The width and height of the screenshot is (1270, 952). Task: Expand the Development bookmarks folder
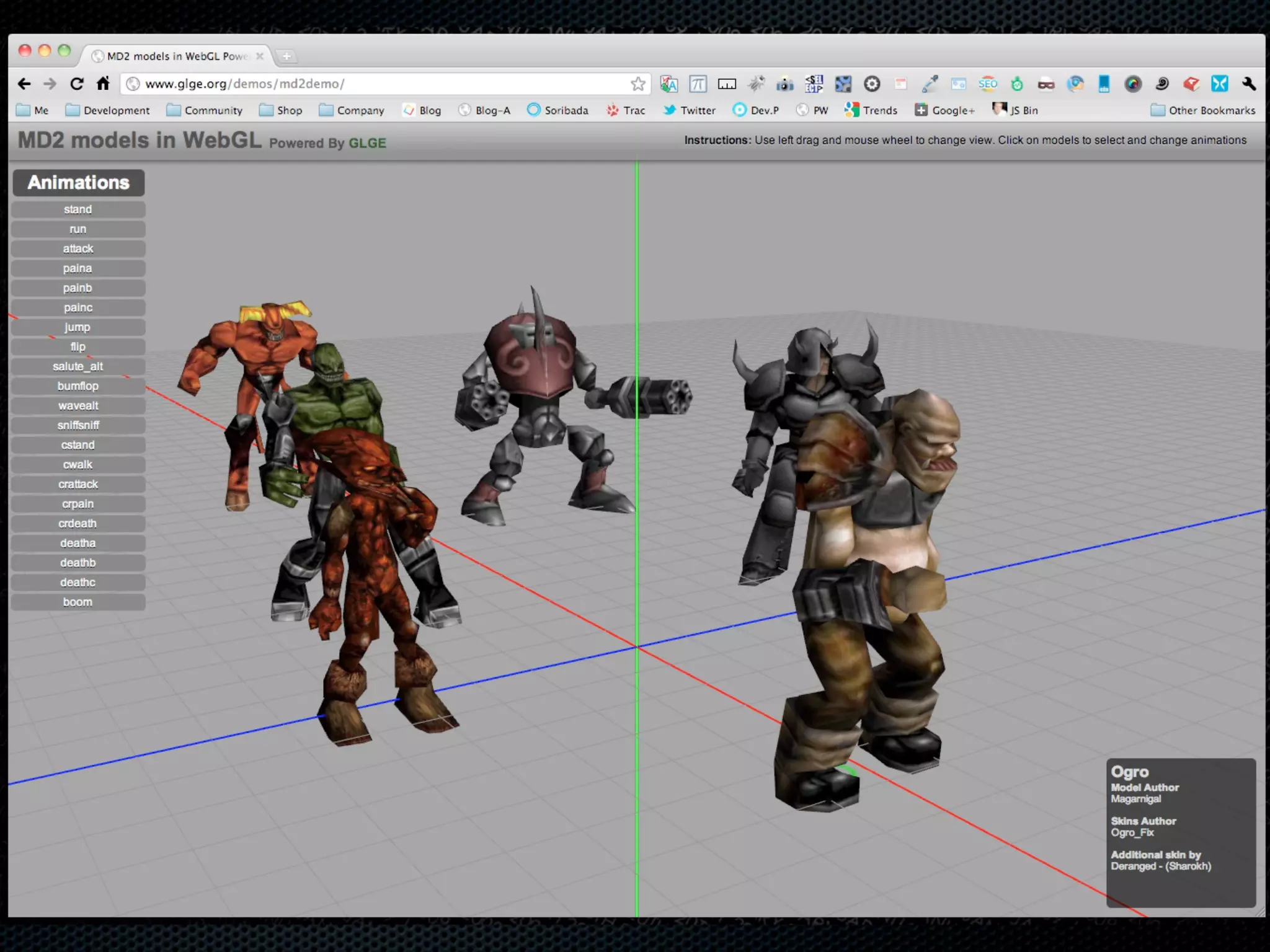pyautogui.click(x=108, y=110)
